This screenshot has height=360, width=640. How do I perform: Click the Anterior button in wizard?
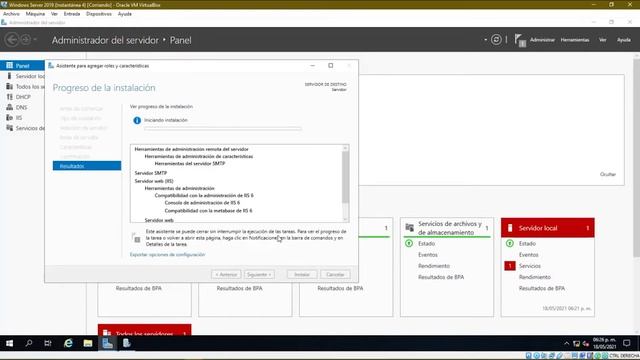pyautogui.click(x=226, y=274)
